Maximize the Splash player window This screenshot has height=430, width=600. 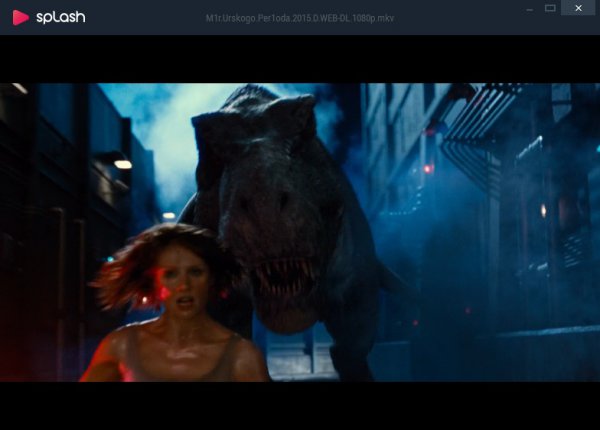(x=550, y=8)
